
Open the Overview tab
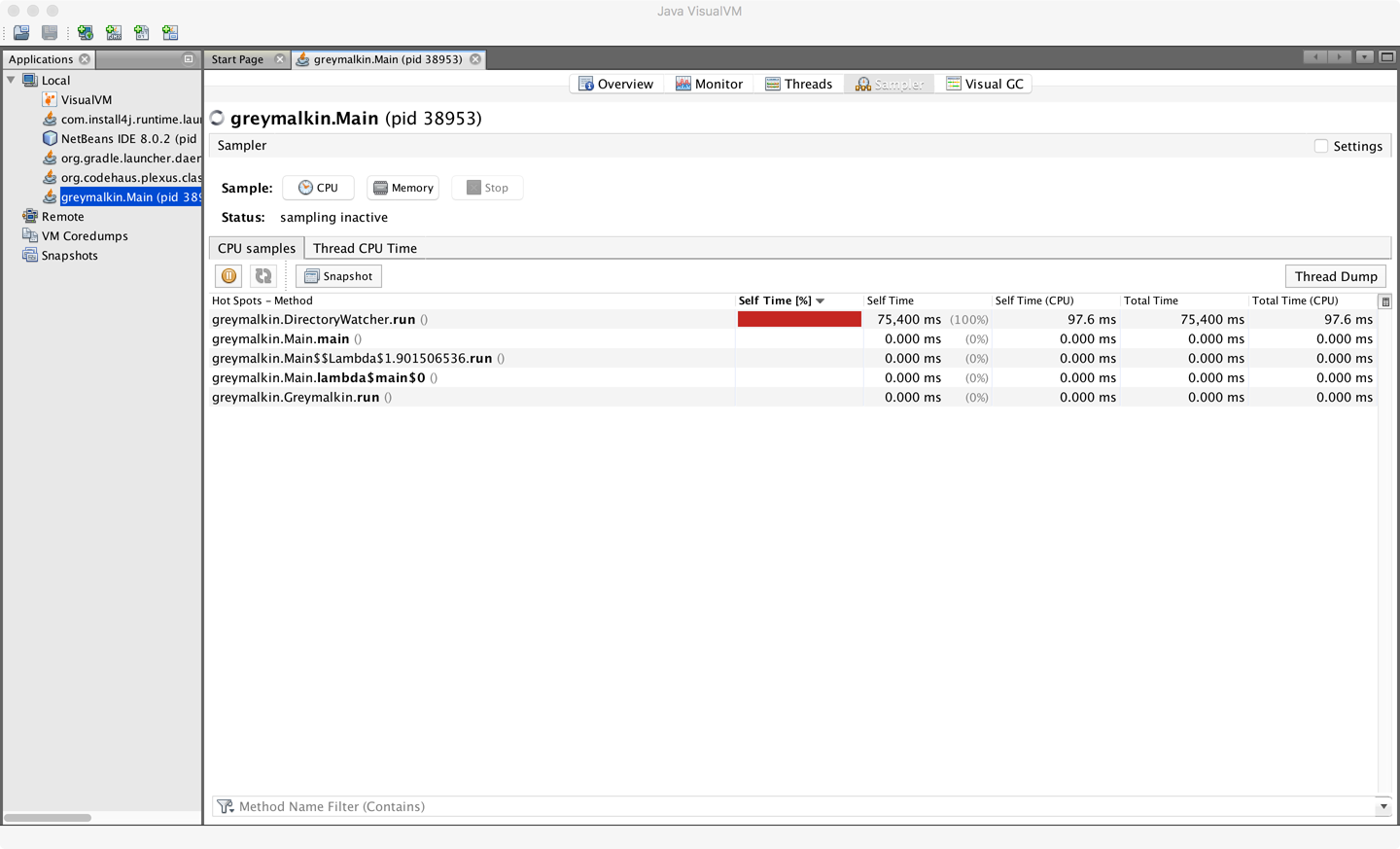(x=616, y=84)
